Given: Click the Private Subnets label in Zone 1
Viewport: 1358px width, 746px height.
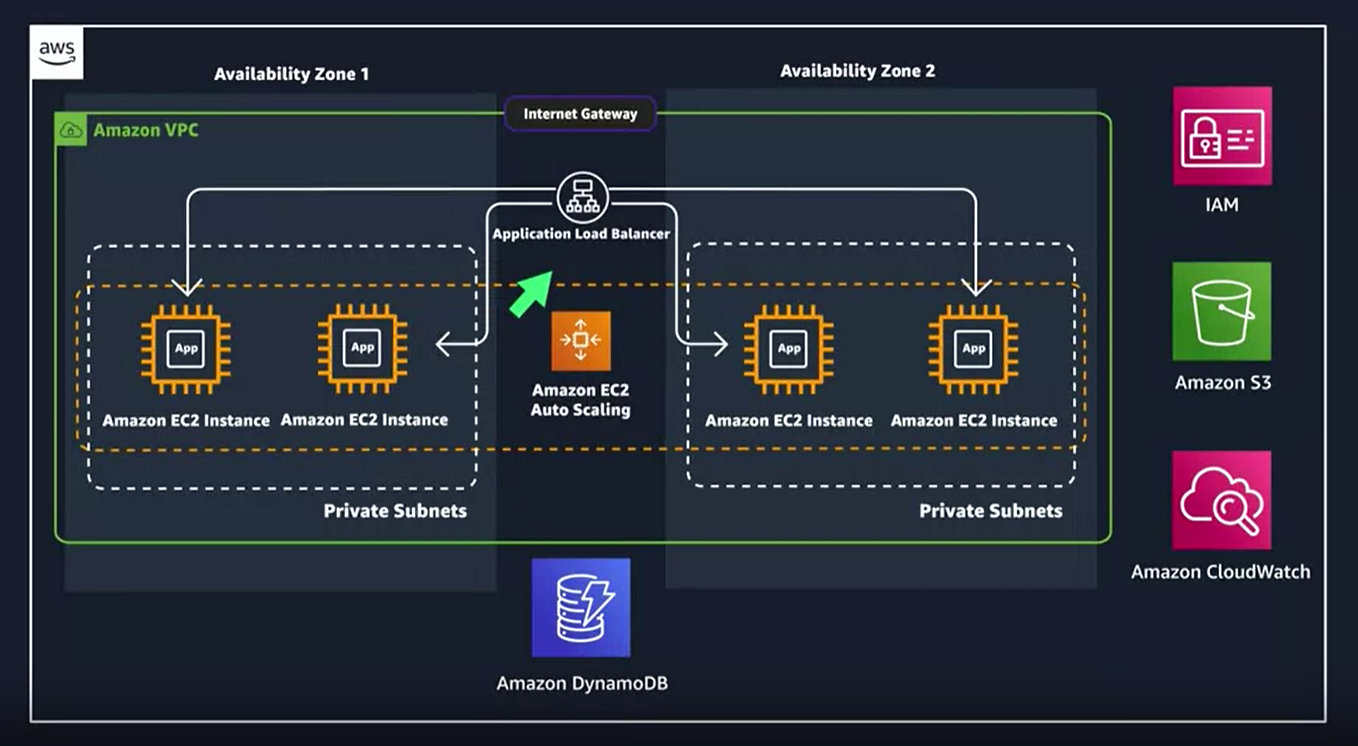Looking at the screenshot, I should [x=394, y=510].
